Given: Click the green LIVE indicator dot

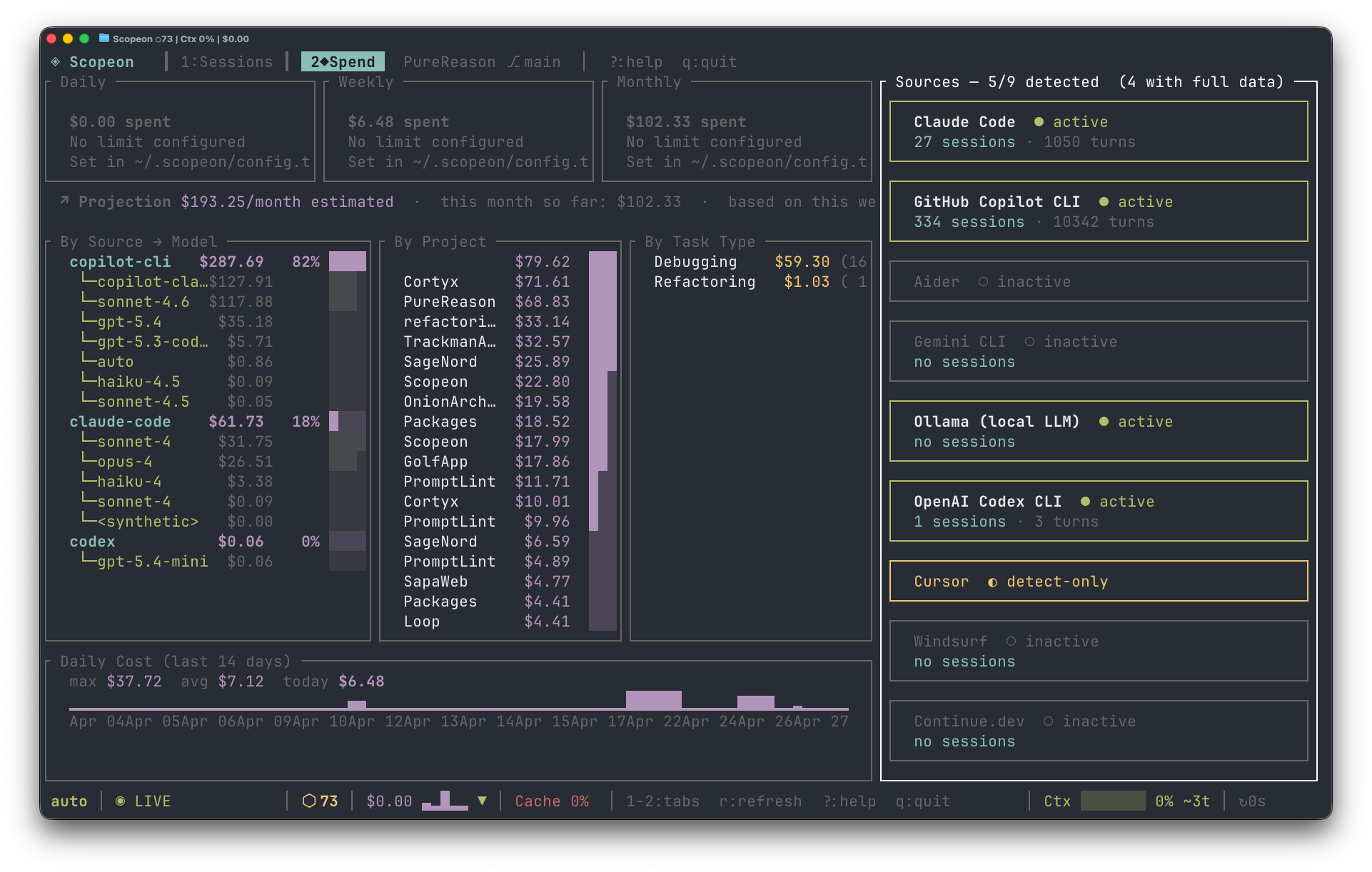Looking at the screenshot, I should tap(121, 801).
